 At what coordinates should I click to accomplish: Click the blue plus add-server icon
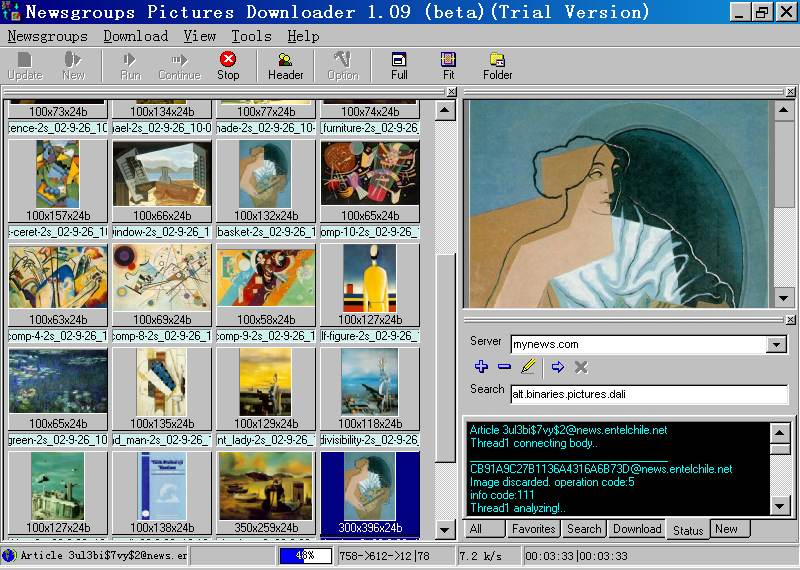tap(481, 367)
